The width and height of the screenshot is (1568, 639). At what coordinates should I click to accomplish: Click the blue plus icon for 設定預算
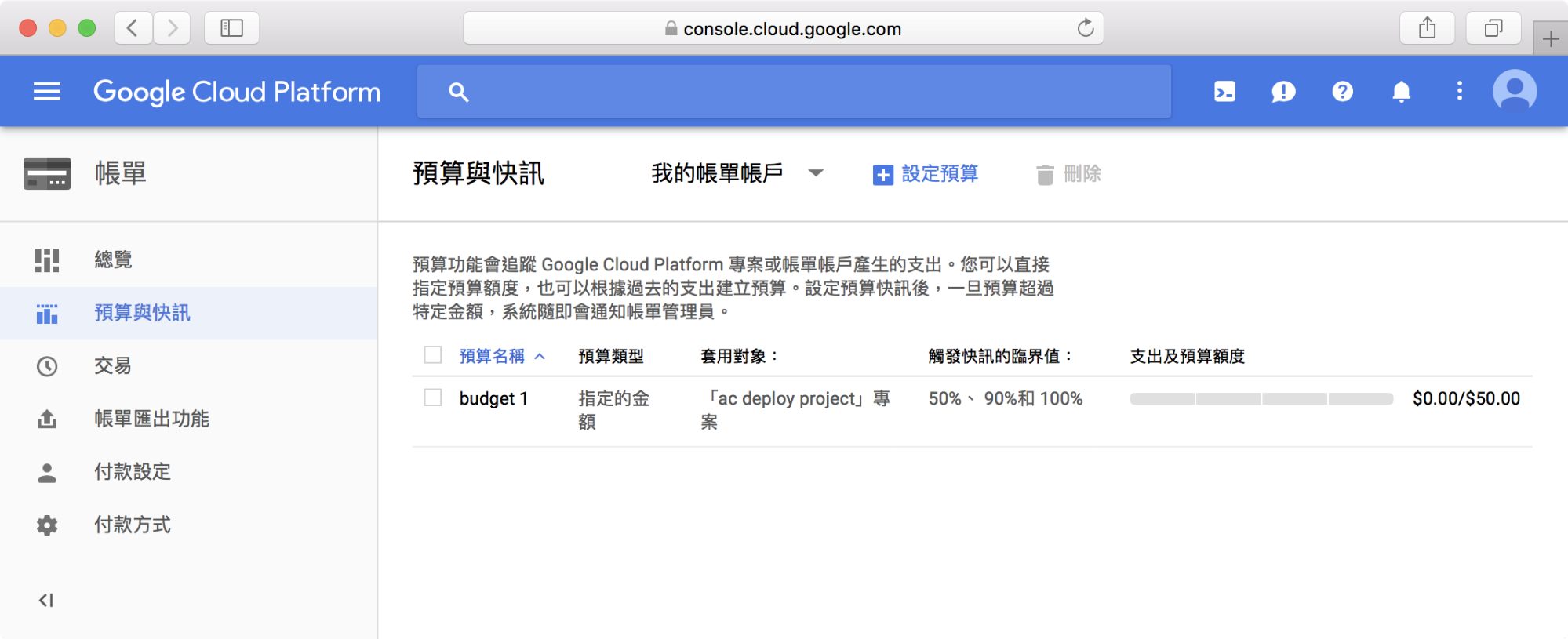click(x=882, y=175)
